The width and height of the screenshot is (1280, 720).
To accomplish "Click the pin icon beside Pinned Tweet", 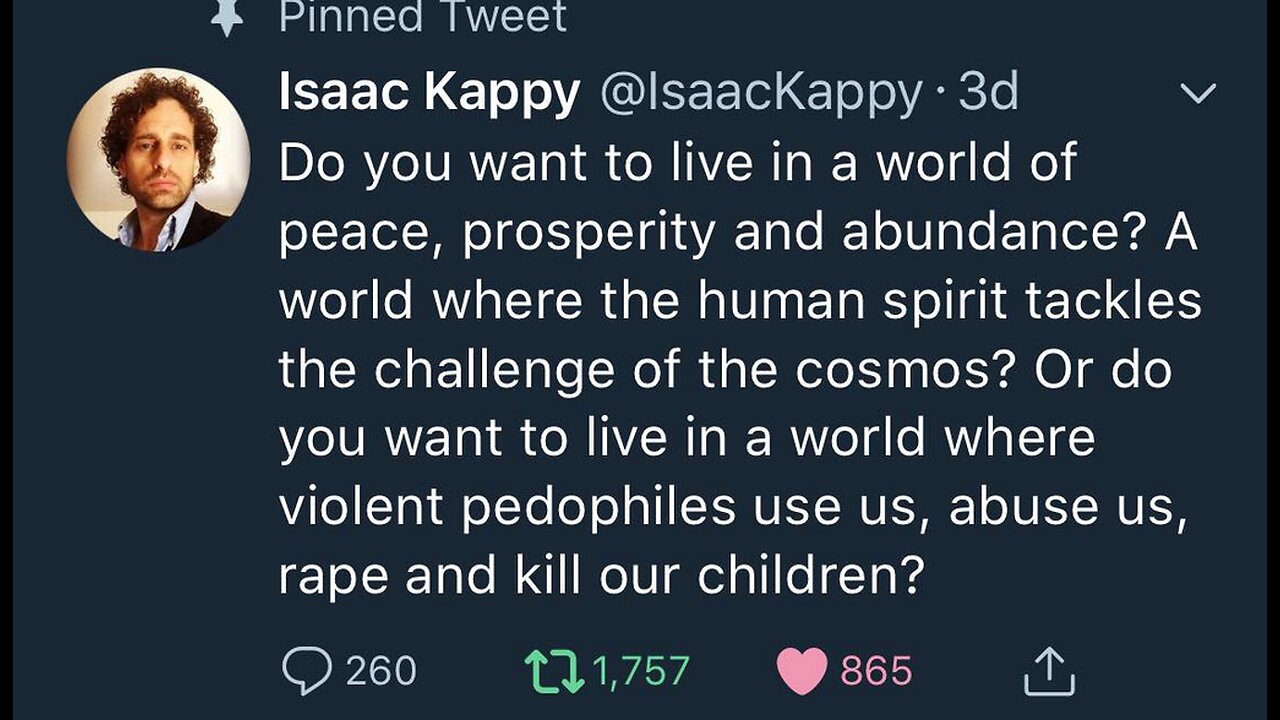I will tap(227, 17).
